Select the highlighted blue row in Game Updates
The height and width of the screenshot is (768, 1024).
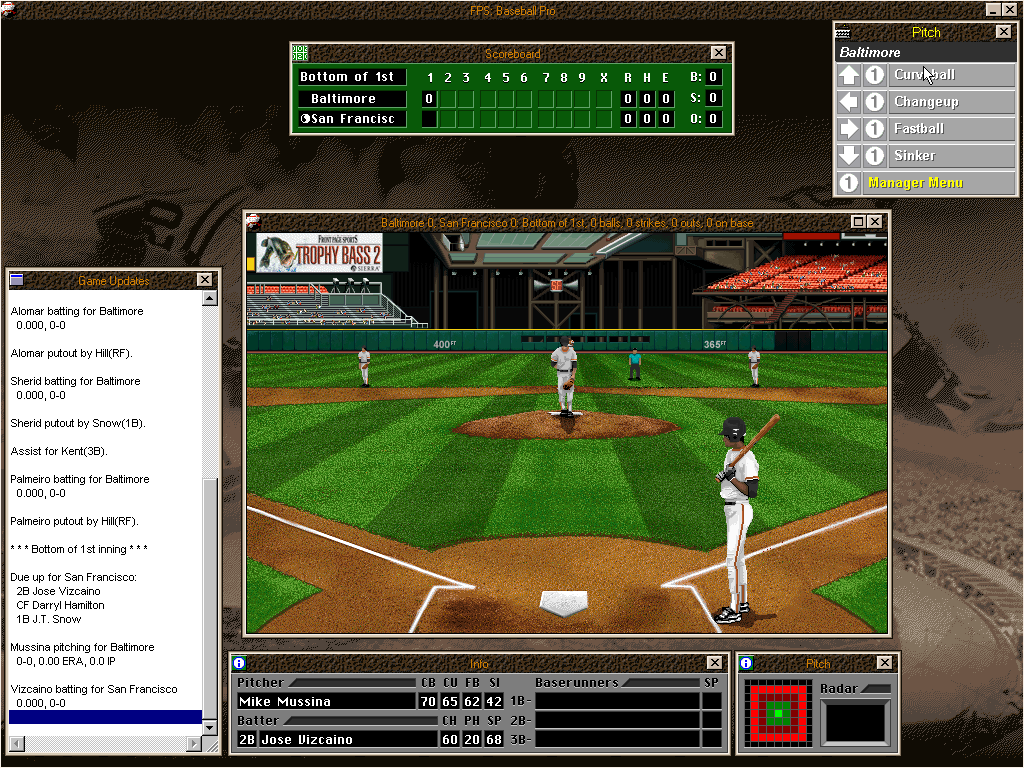105,717
